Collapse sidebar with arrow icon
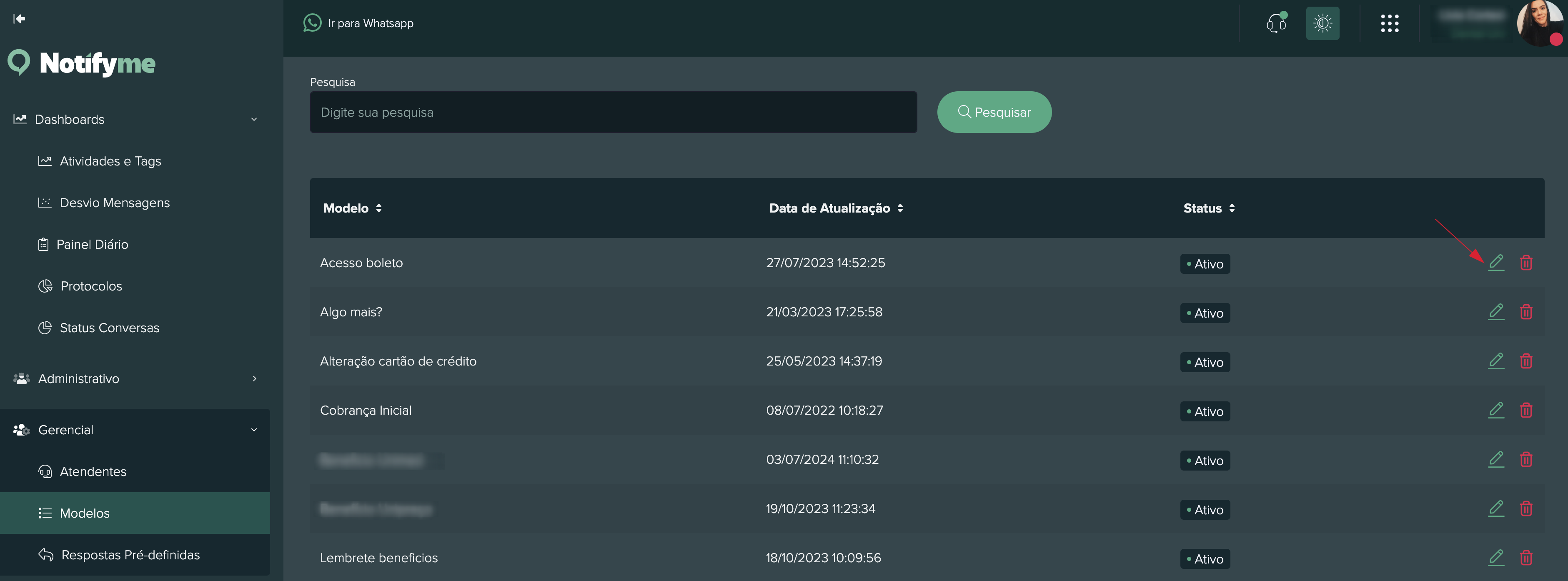 (x=20, y=19)
